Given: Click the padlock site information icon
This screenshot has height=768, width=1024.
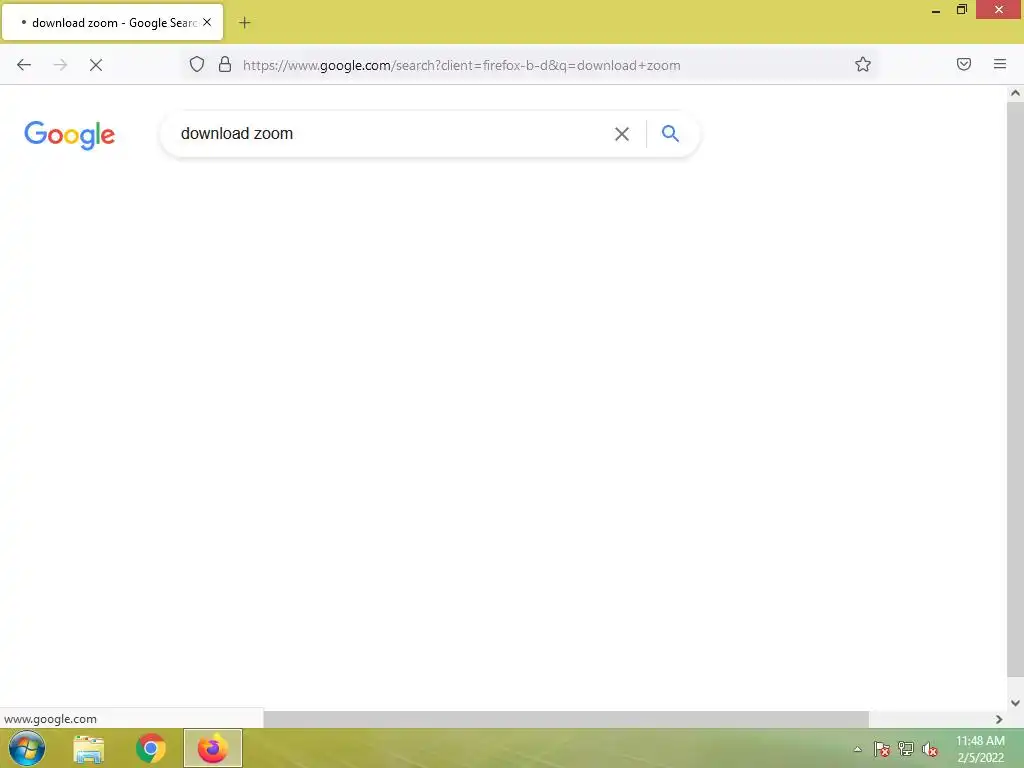Looking at the screenshot, I should click(225, 64).
